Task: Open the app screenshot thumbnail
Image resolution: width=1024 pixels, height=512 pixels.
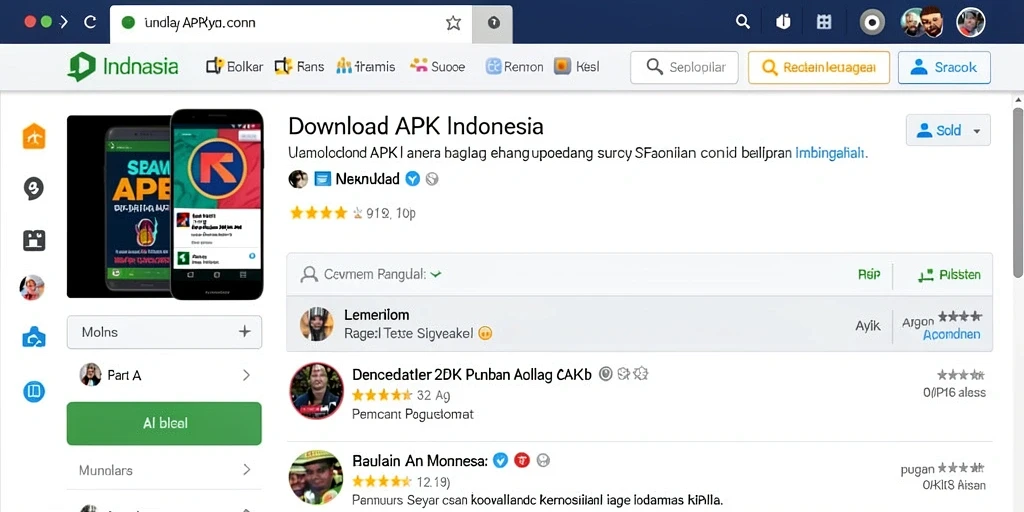Action: pos(165,204)
